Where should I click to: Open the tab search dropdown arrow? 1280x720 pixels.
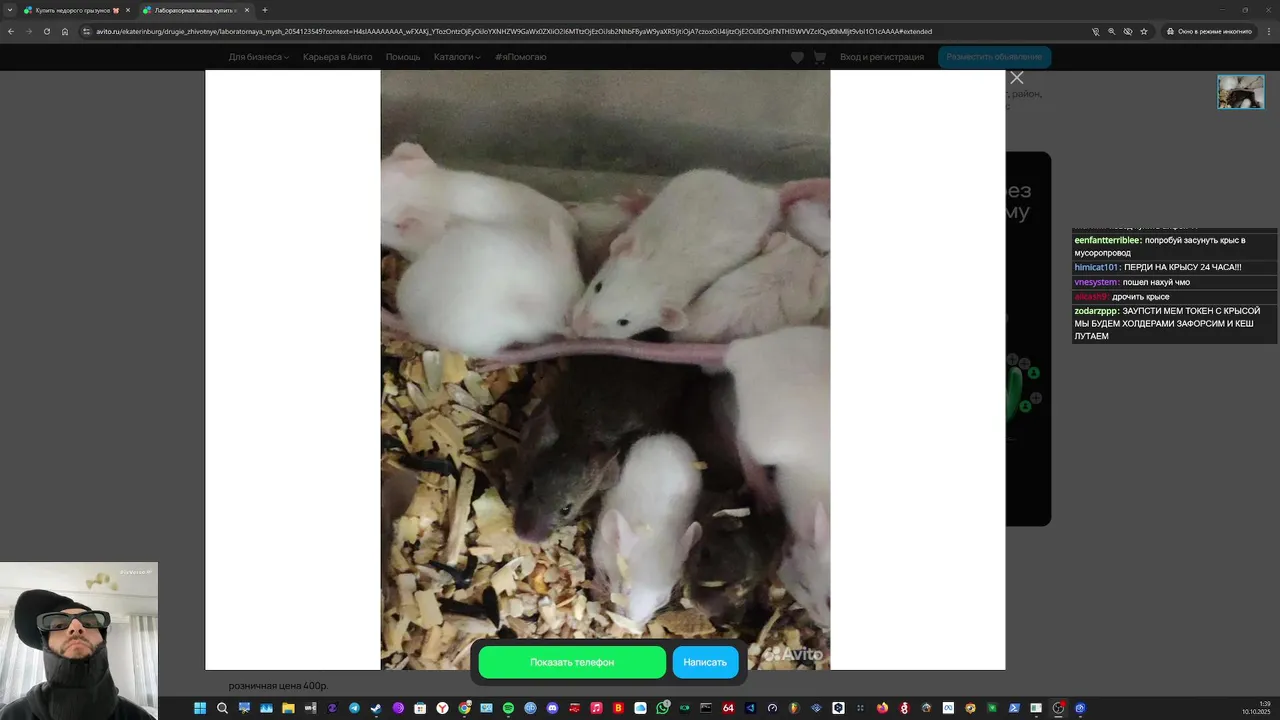click(x=10, y=10)
